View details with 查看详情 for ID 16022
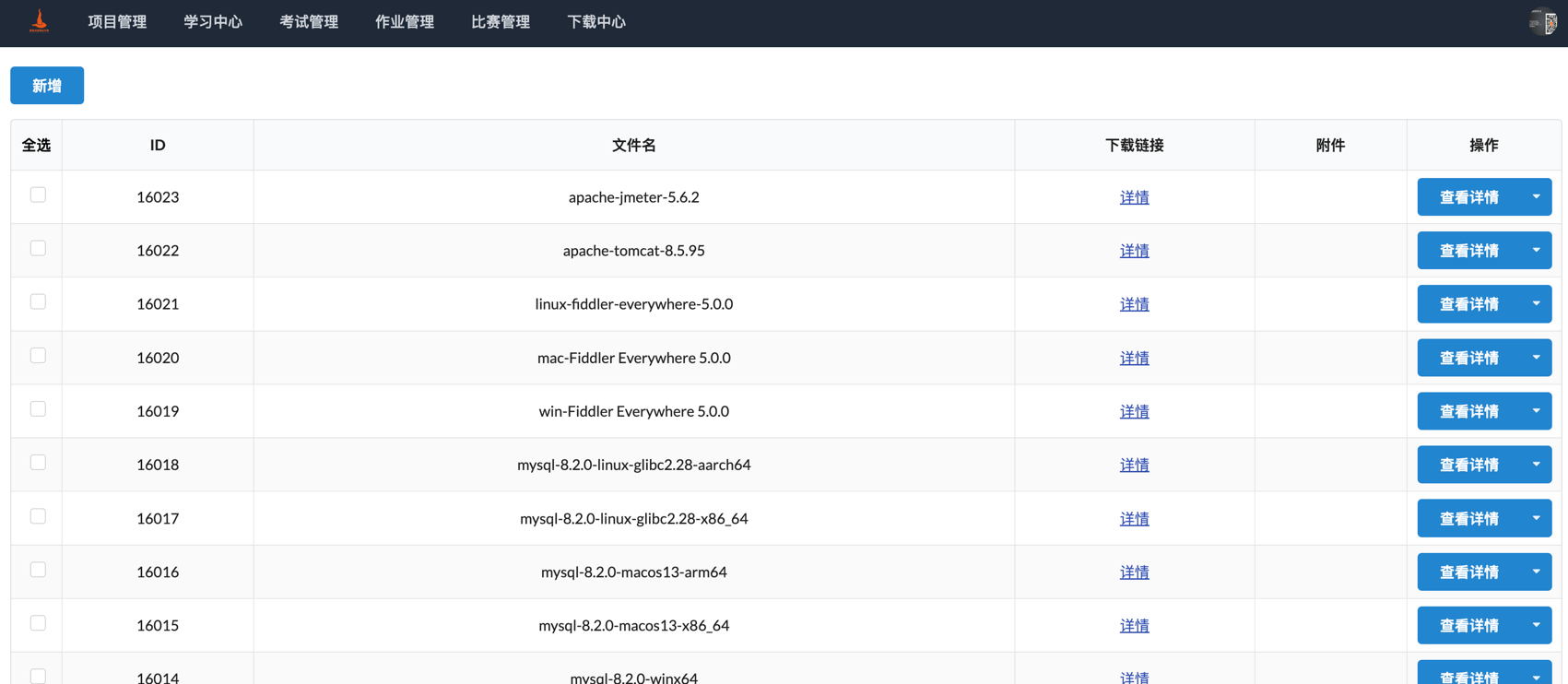Screen dimensions: 1568x684 coord(1468,251)
